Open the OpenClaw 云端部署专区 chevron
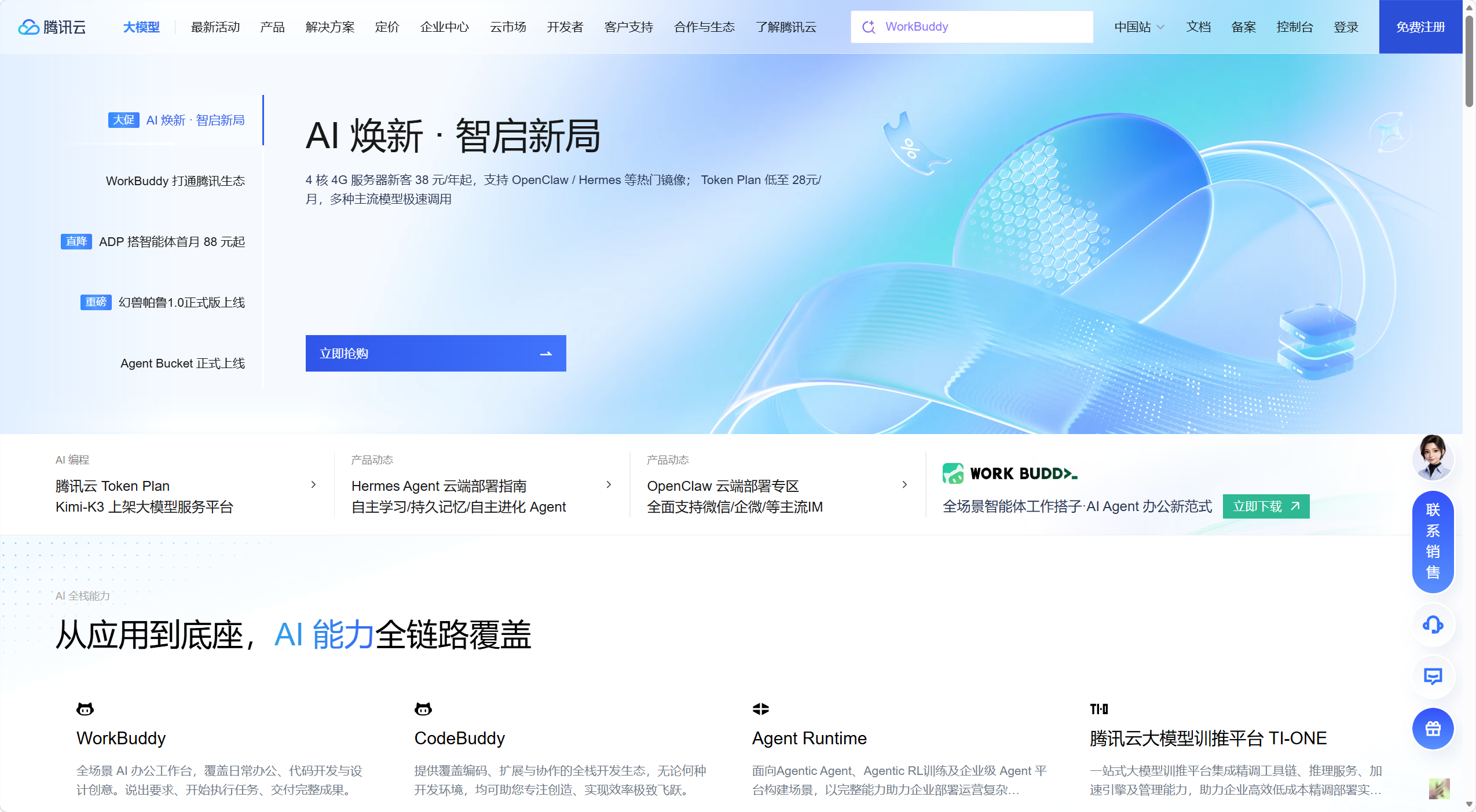Screen dimensions: 1476x812 [x=904, y=485]
